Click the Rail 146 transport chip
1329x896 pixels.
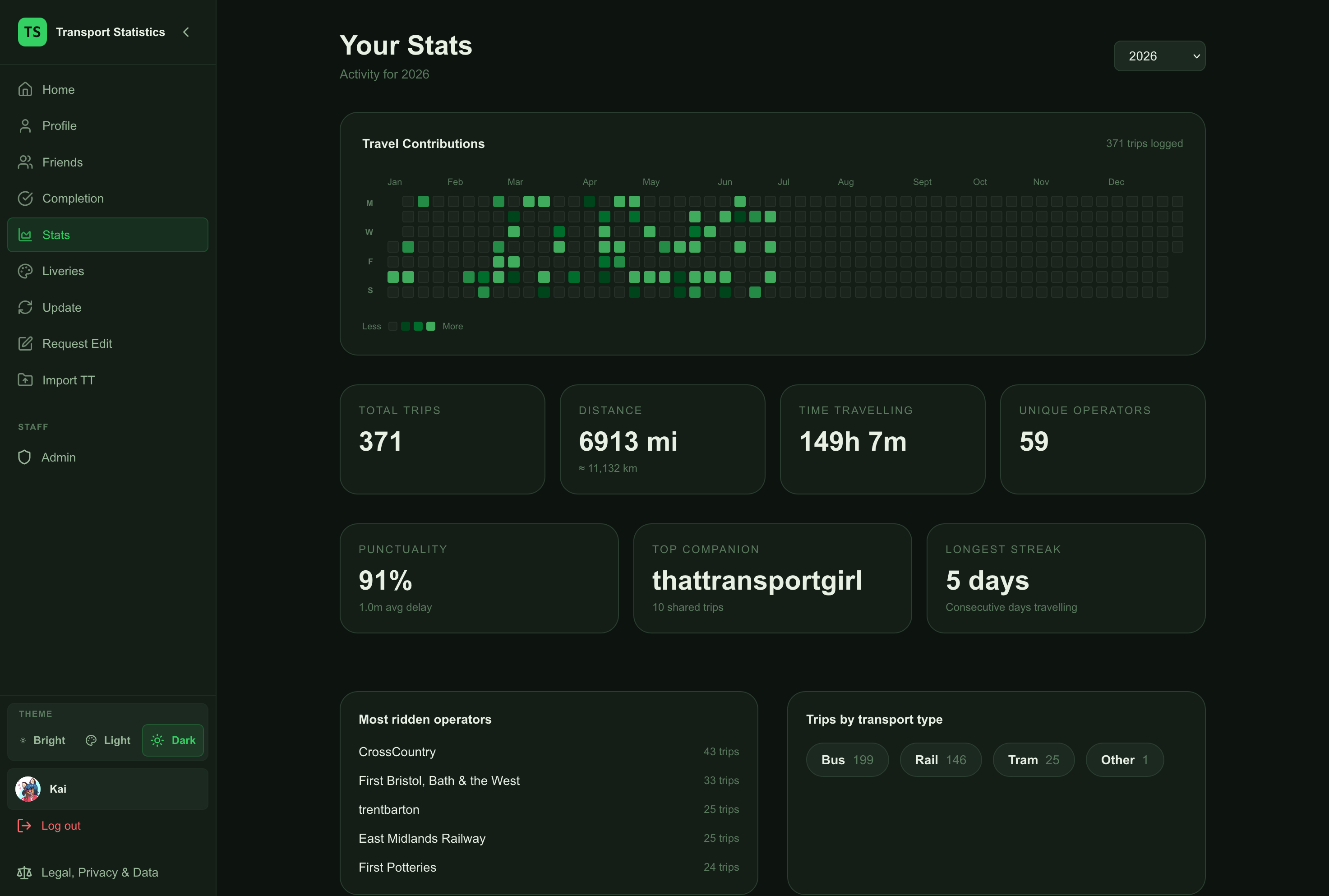pyautogui.click(x=941, y=759)
